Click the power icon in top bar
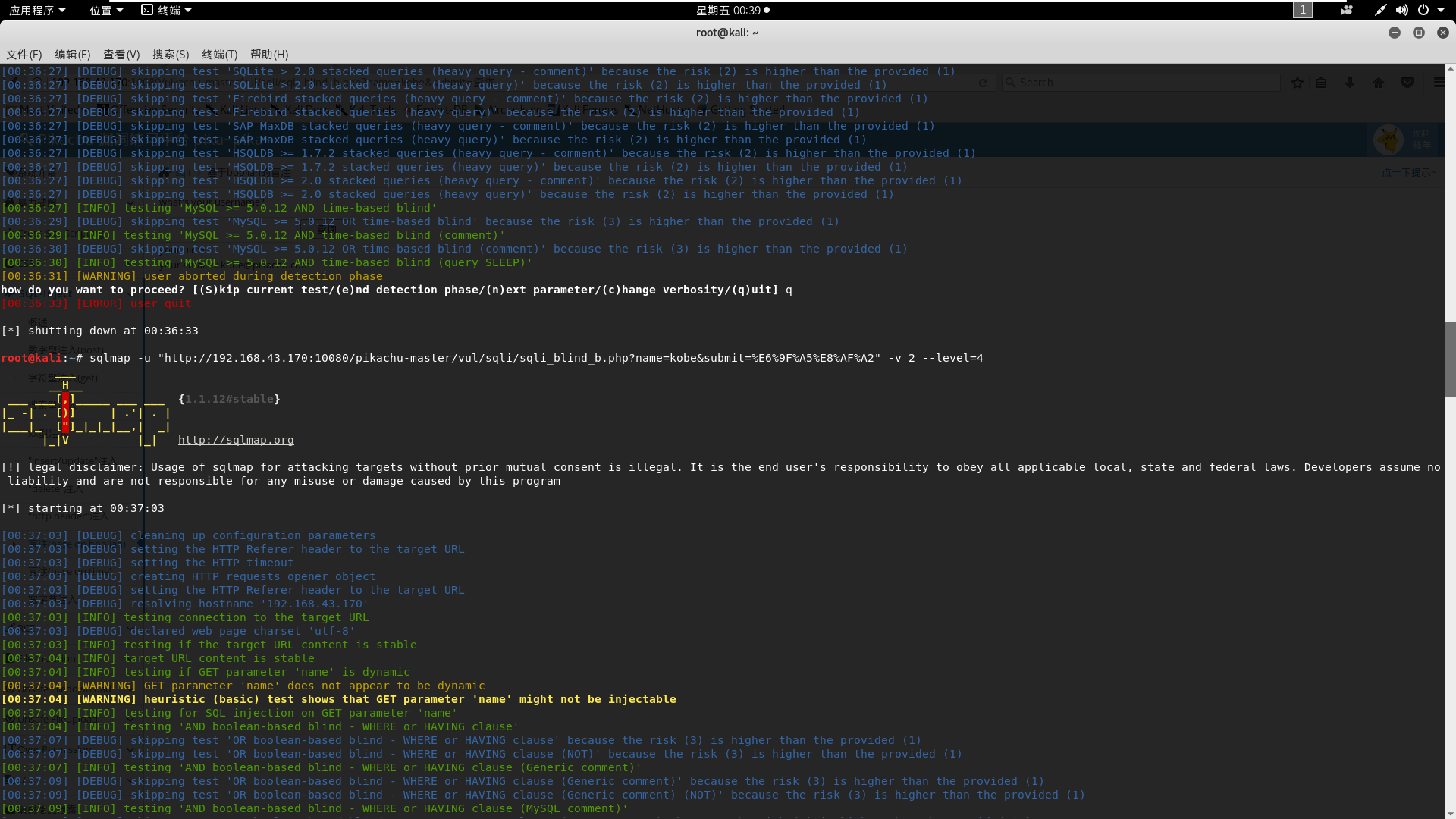The height and width of the screenshot is (819, 1456). pyautogui.click(x=1423, y=10)
